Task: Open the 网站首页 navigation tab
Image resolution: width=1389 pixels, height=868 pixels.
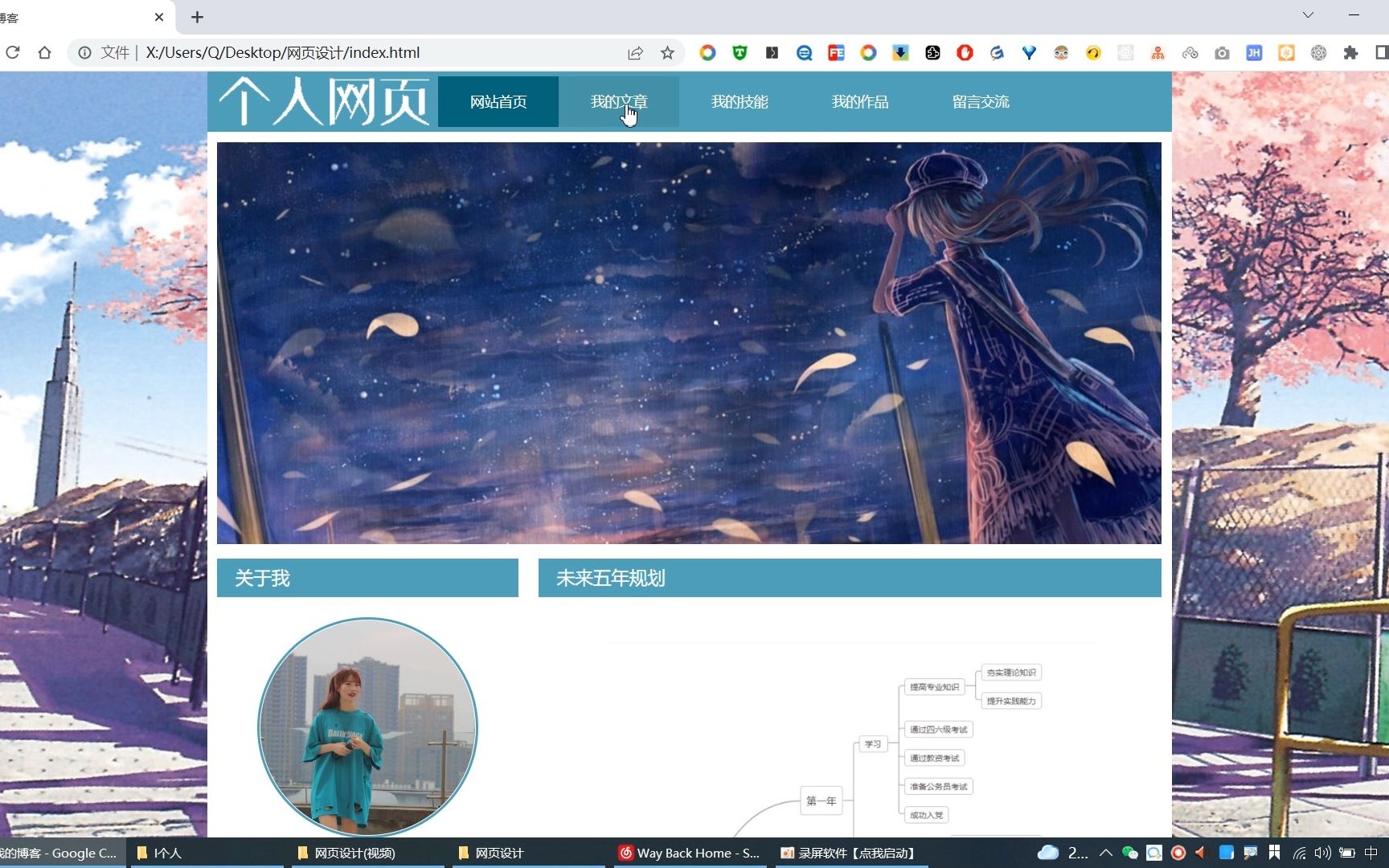Action: coord(498,102)
